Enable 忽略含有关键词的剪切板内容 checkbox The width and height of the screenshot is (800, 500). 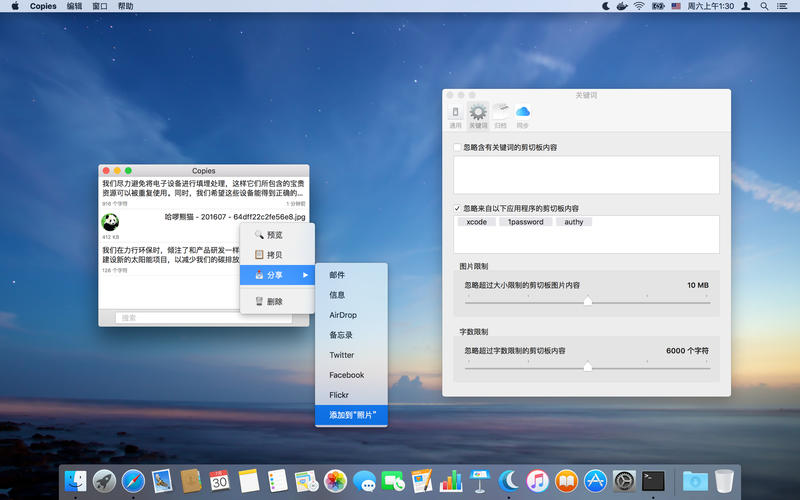(457, 148)
